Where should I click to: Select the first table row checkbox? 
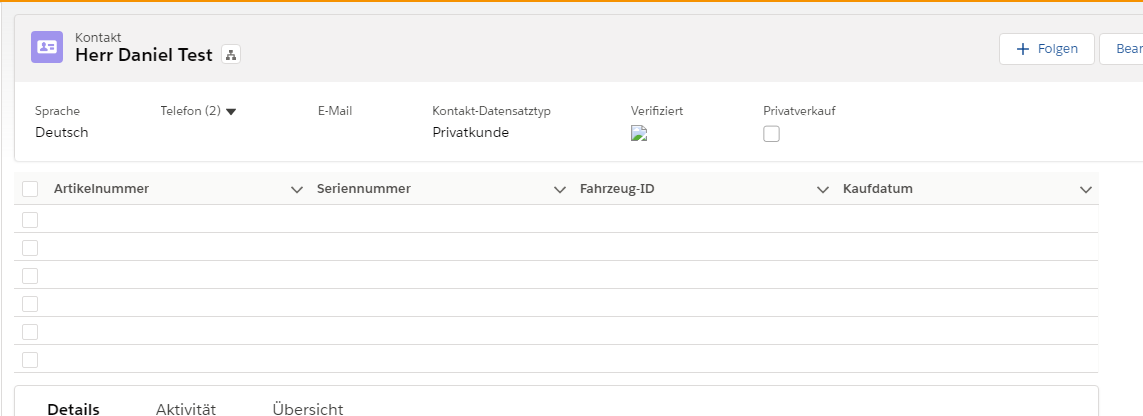[30, 219]
